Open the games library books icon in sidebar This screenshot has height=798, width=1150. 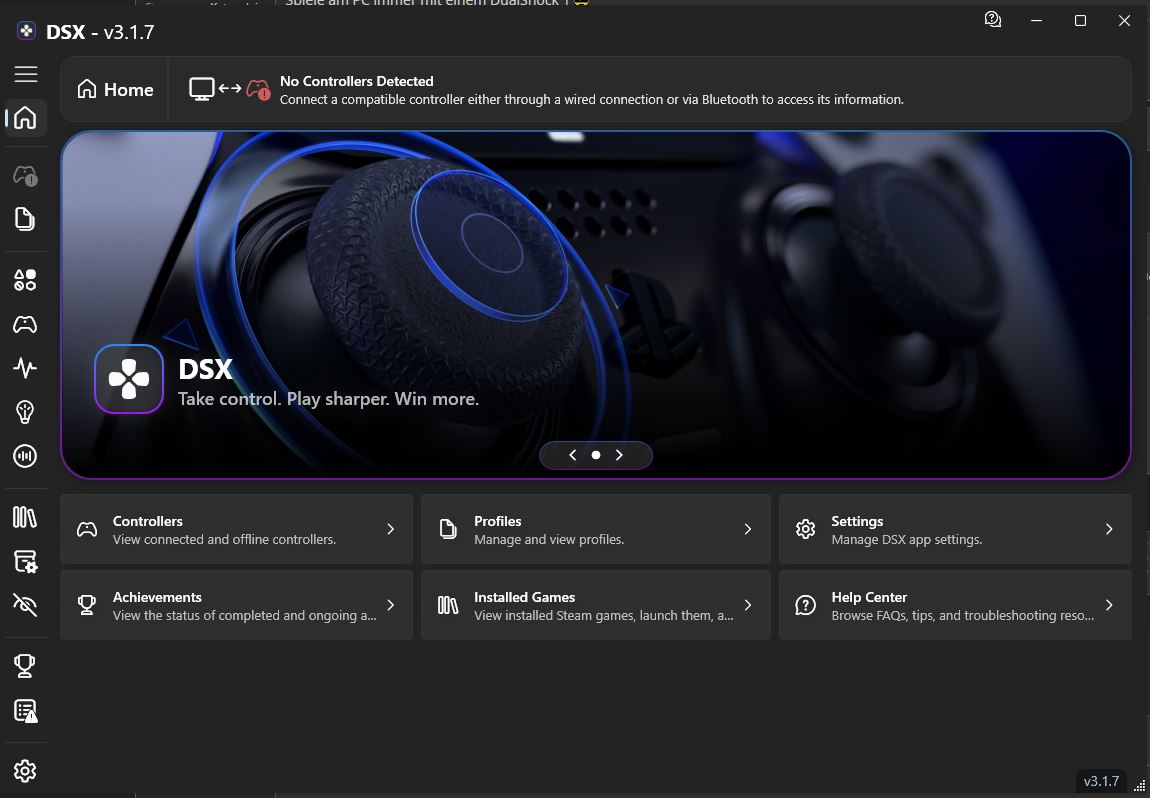26,517
